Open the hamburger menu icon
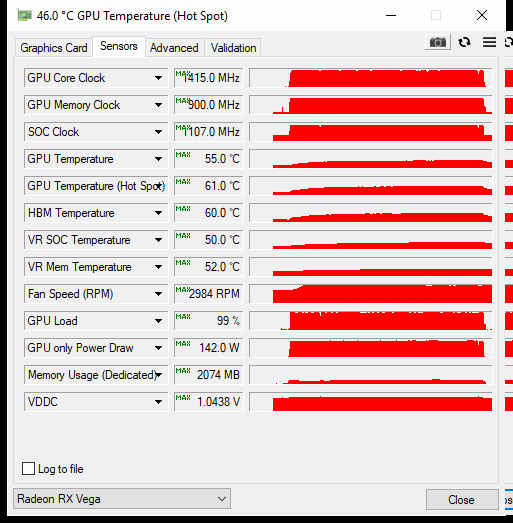Viewport: 513px width, 523px height. tap(489, 42)
